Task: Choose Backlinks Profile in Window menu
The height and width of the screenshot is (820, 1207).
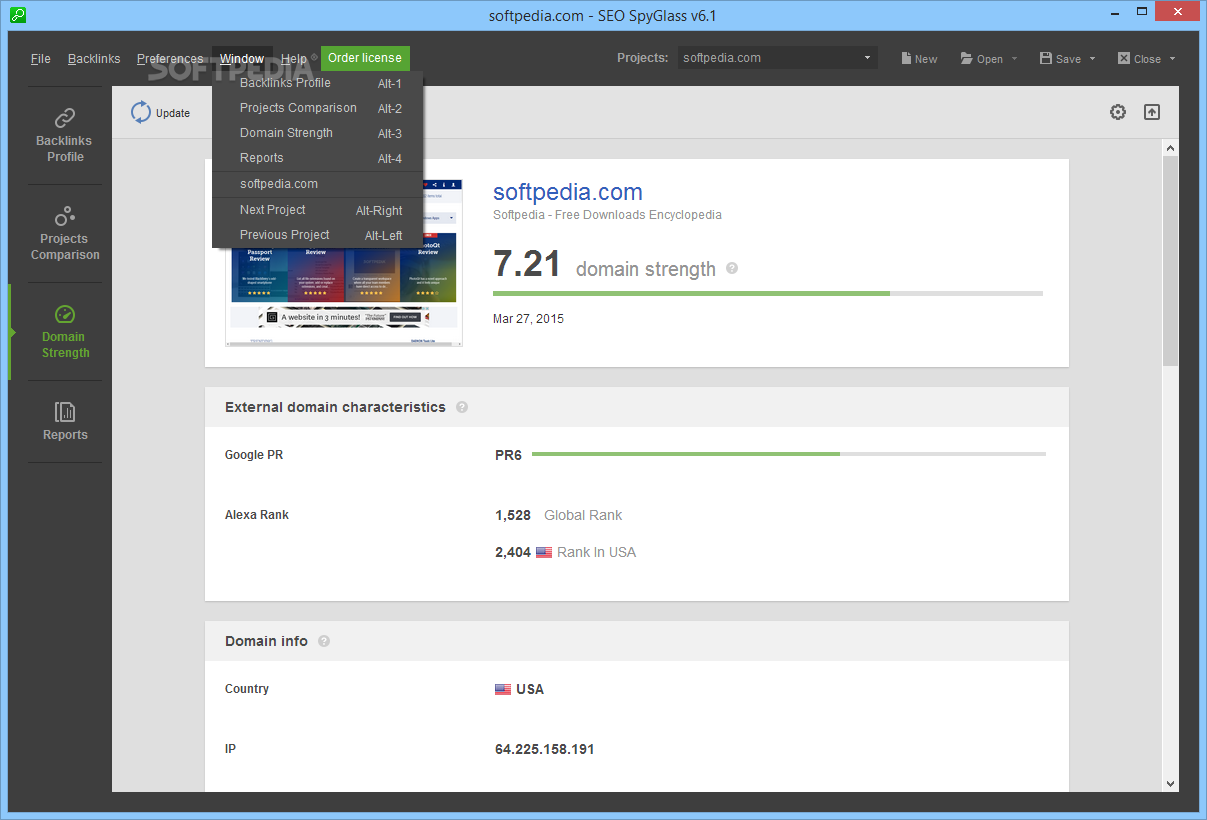Action: click(x=318, y=83)
